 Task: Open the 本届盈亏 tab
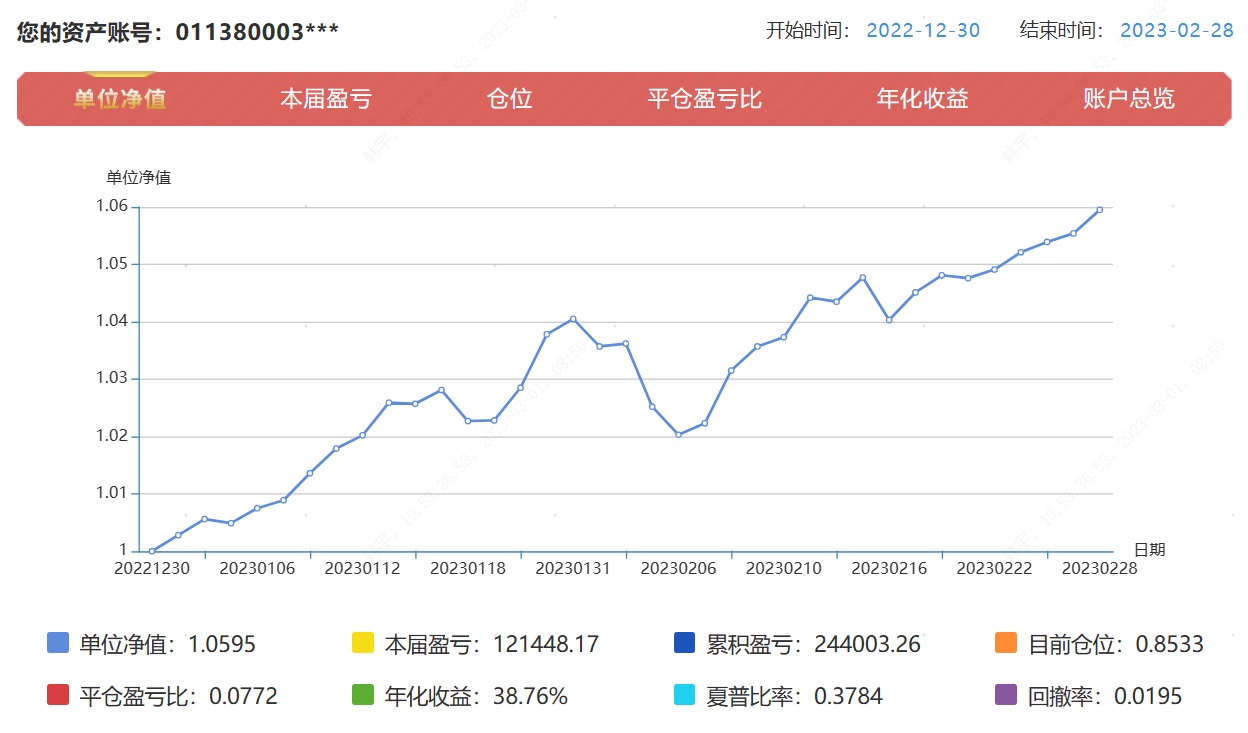[325, 99]
